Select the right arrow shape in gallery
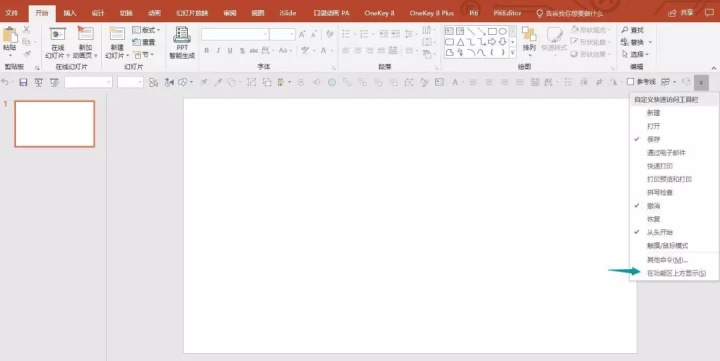Viewport: 720px width, 361px height. (492, 42)
